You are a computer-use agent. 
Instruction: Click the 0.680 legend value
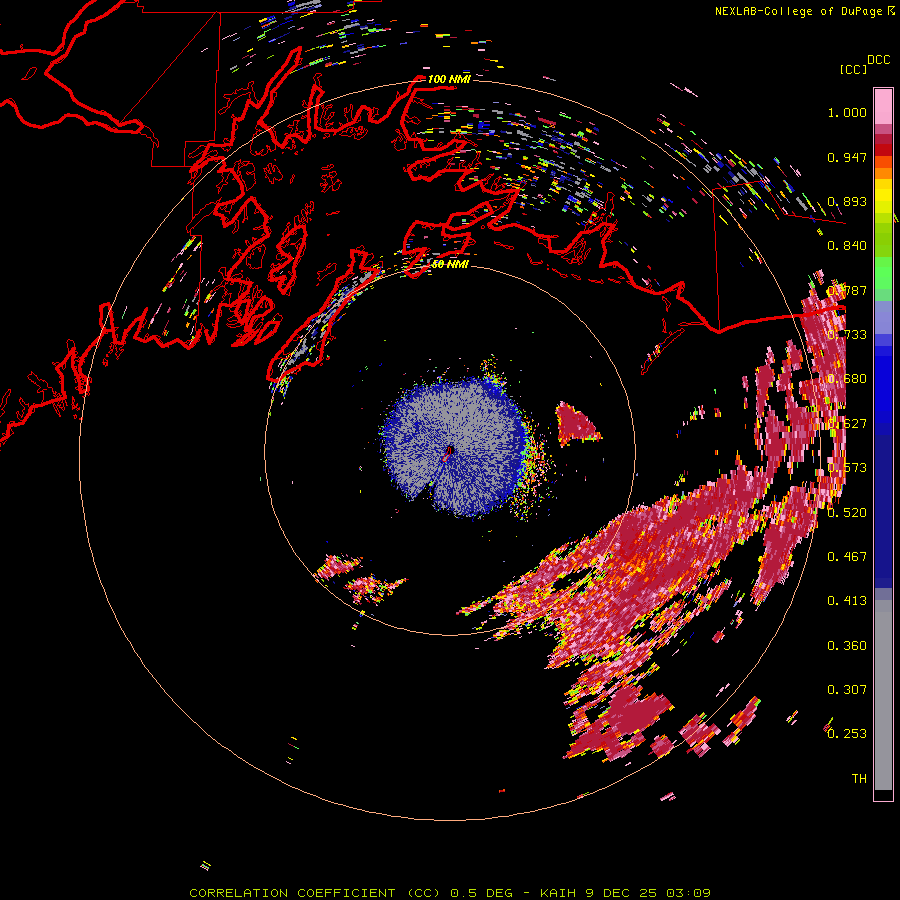point(847,379)
